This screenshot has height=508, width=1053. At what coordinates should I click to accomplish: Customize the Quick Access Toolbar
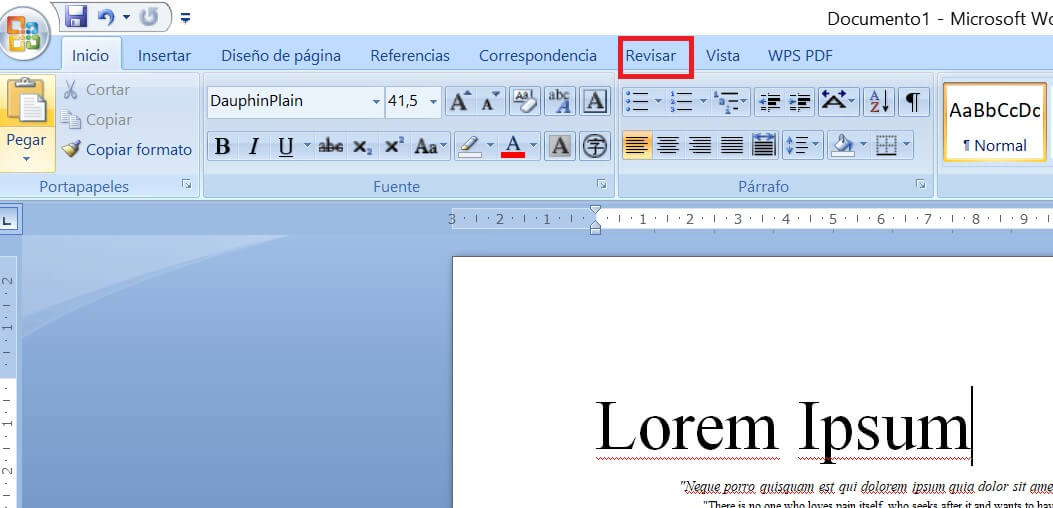click(x=186, y=17)
